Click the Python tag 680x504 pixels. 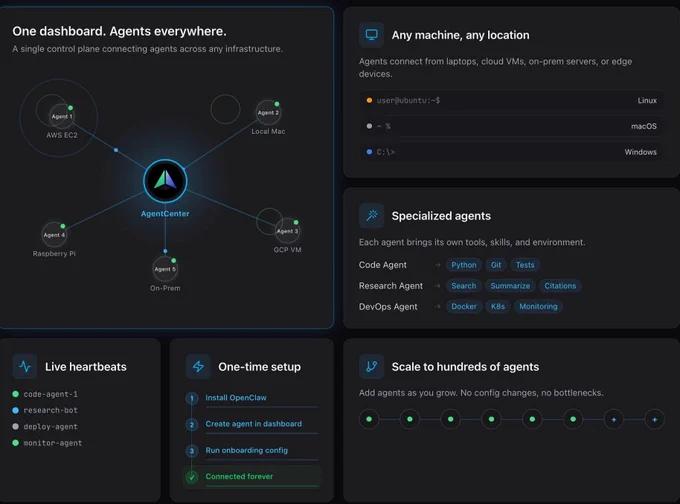click(464, 265)
